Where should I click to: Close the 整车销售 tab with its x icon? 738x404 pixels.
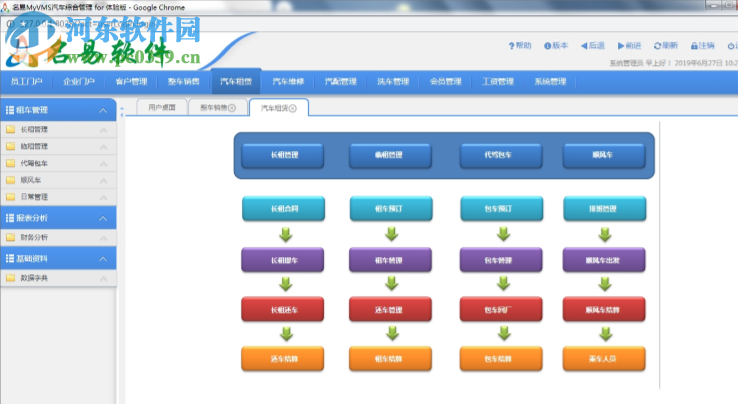tap(232, 108)
